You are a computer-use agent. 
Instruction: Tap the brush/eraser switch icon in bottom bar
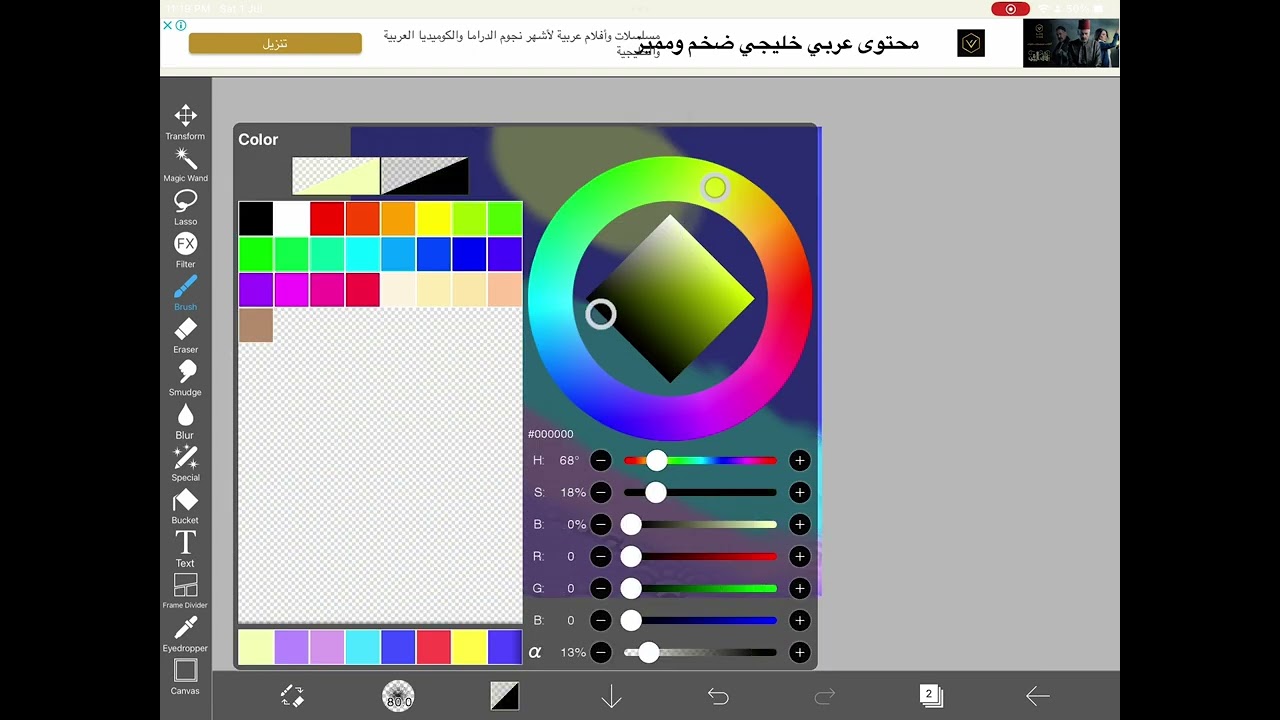[292, 696]
